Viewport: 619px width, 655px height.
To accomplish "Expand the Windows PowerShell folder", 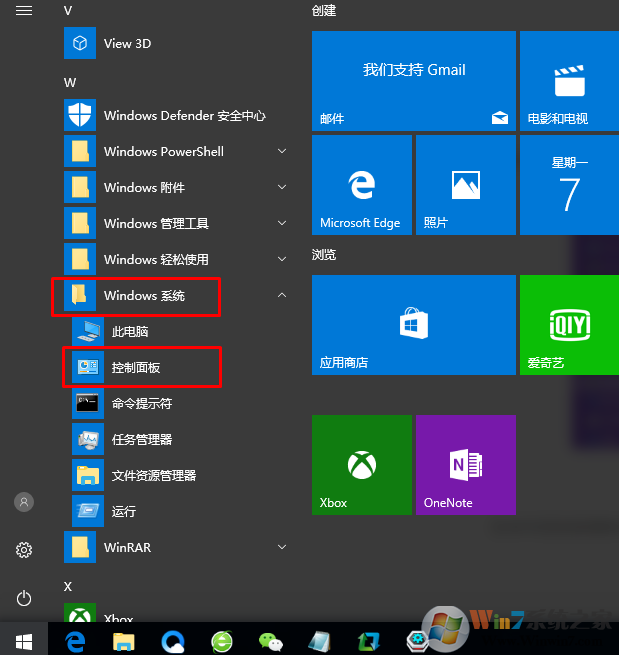I will tap(282, 151).
